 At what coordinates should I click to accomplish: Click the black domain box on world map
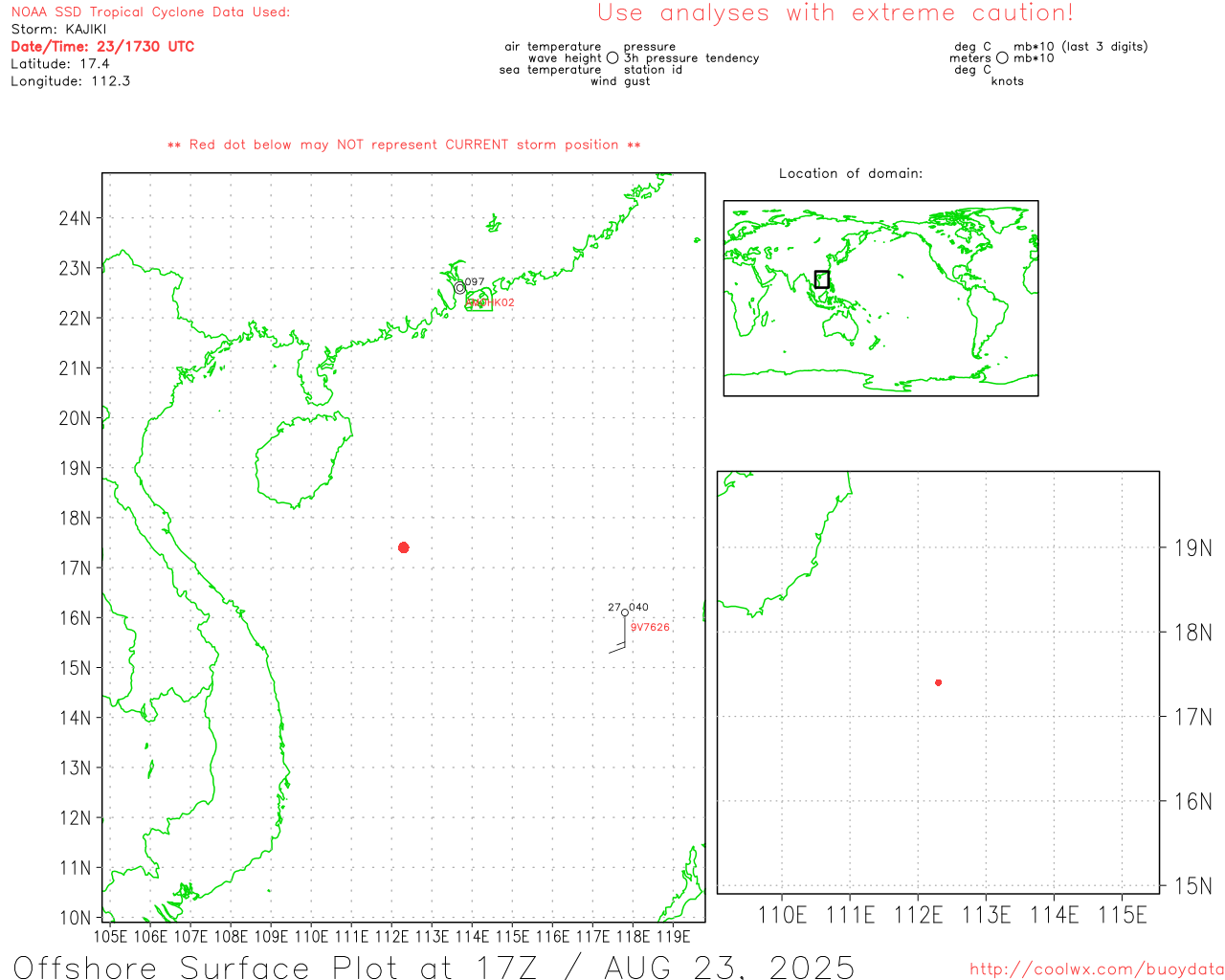point(822,279)
